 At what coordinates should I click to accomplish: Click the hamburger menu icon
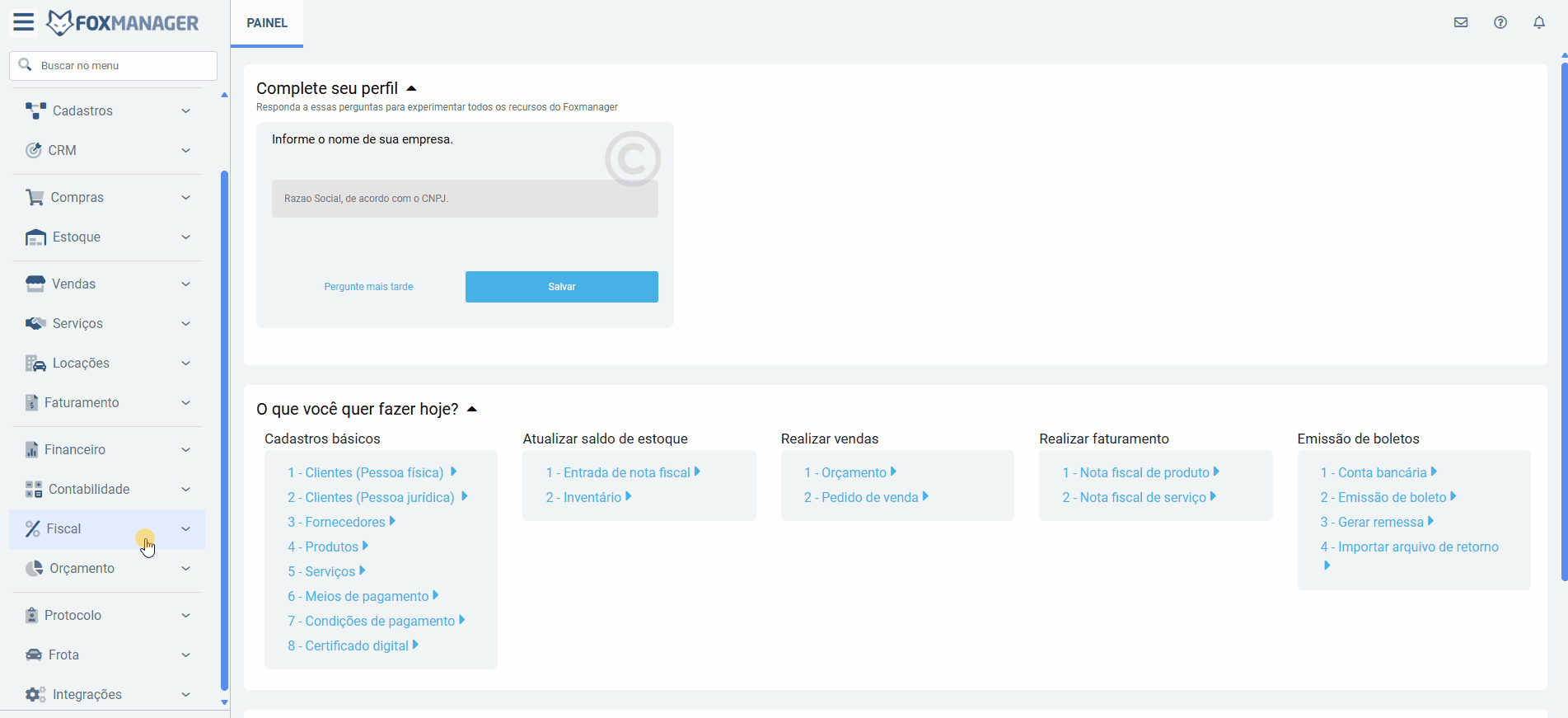pos(23,22)
